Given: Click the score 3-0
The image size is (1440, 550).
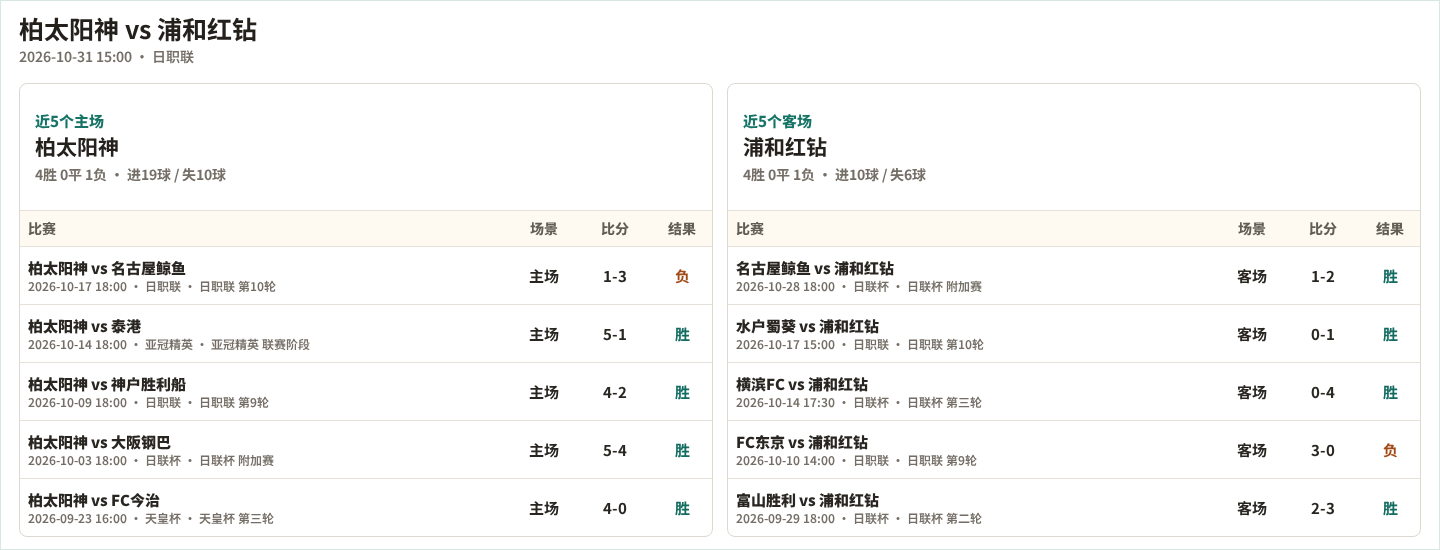Looking at the screenshot, I should (1323, 450).
